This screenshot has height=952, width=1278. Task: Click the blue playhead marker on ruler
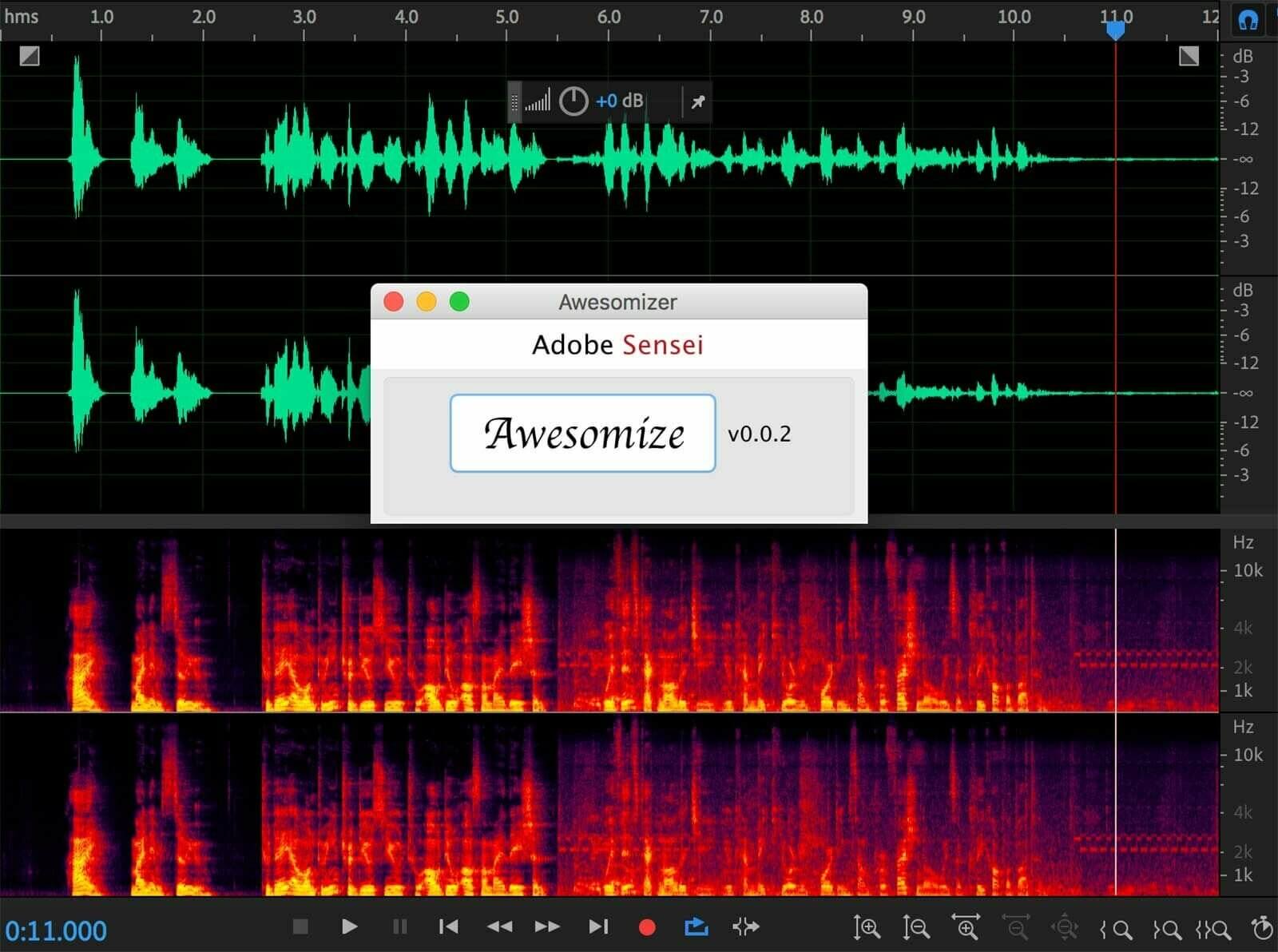(x=1115, y=30)
